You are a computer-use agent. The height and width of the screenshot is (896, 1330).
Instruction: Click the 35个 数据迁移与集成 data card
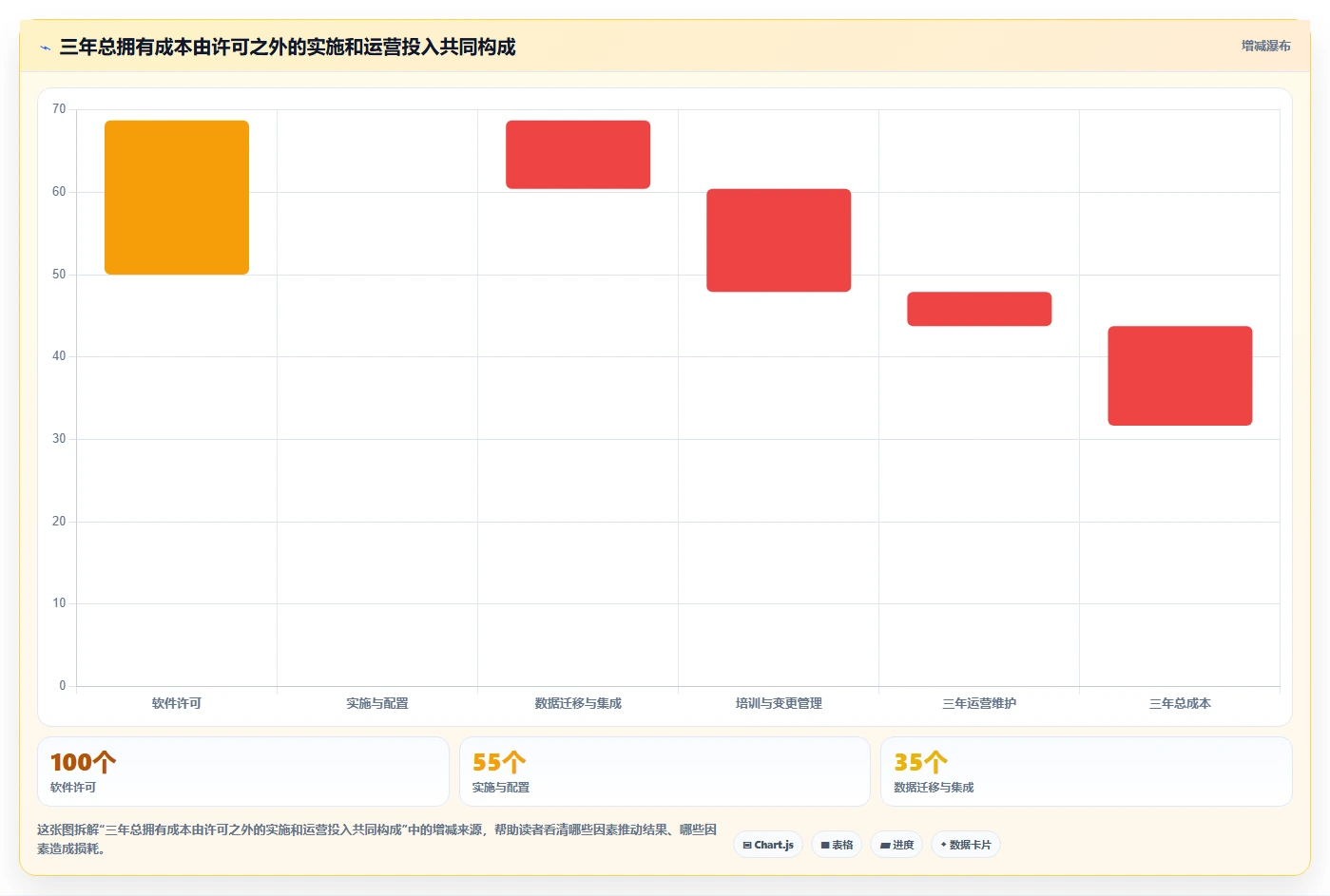coord(1087,772)
